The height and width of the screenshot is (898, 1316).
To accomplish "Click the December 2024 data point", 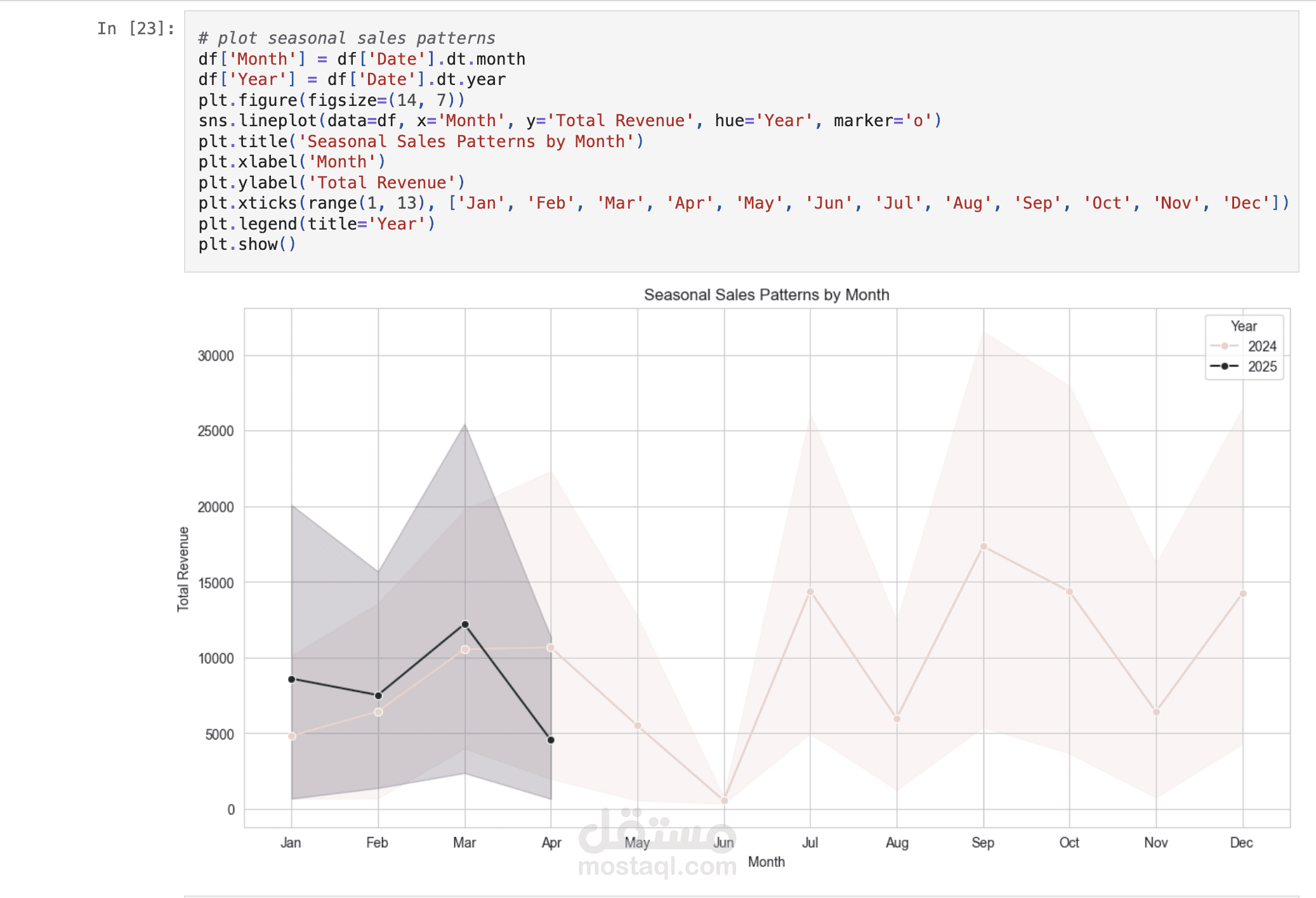I will (1242, 594).
